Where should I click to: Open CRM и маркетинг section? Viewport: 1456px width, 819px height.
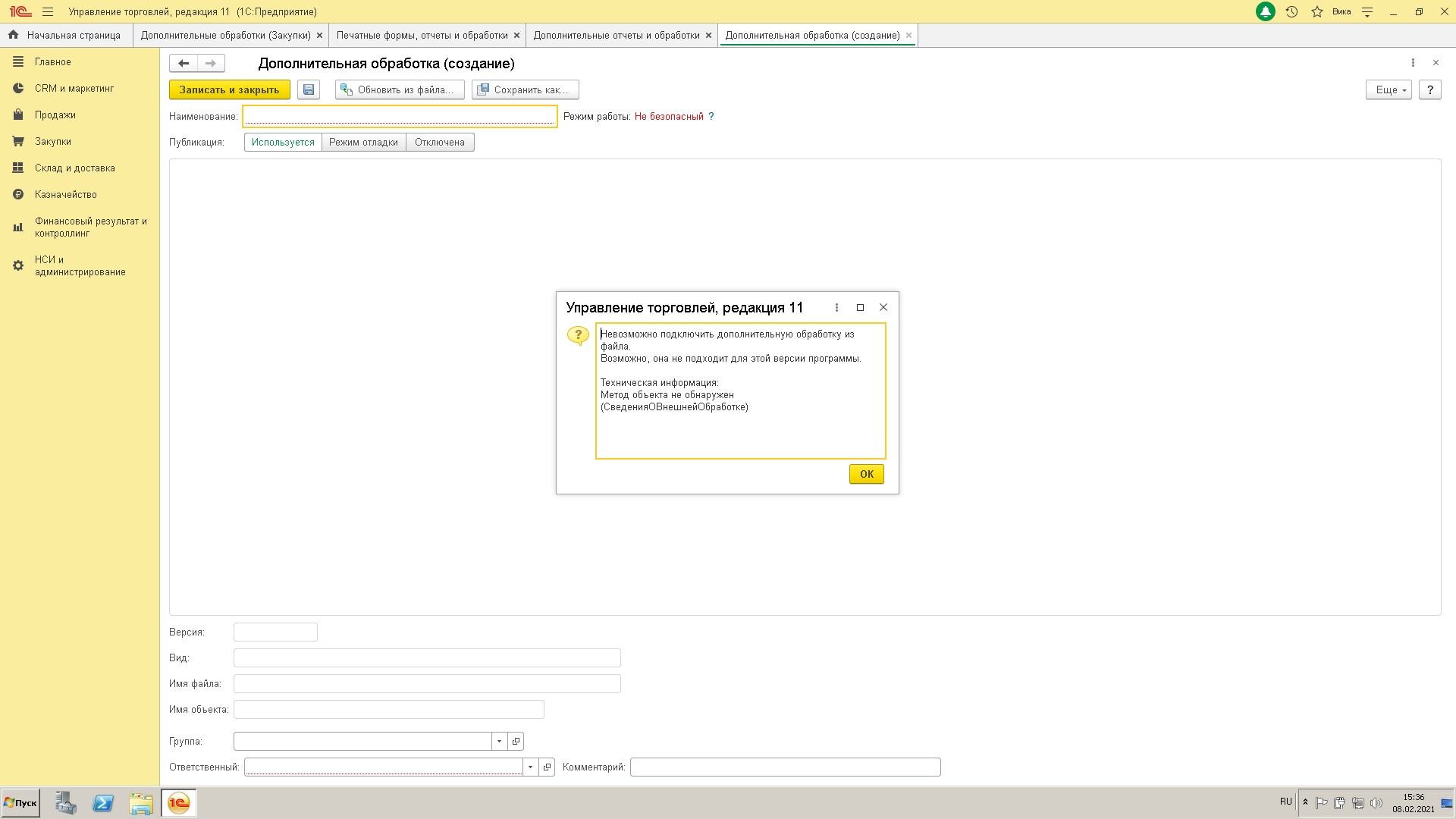coord(74,88)
